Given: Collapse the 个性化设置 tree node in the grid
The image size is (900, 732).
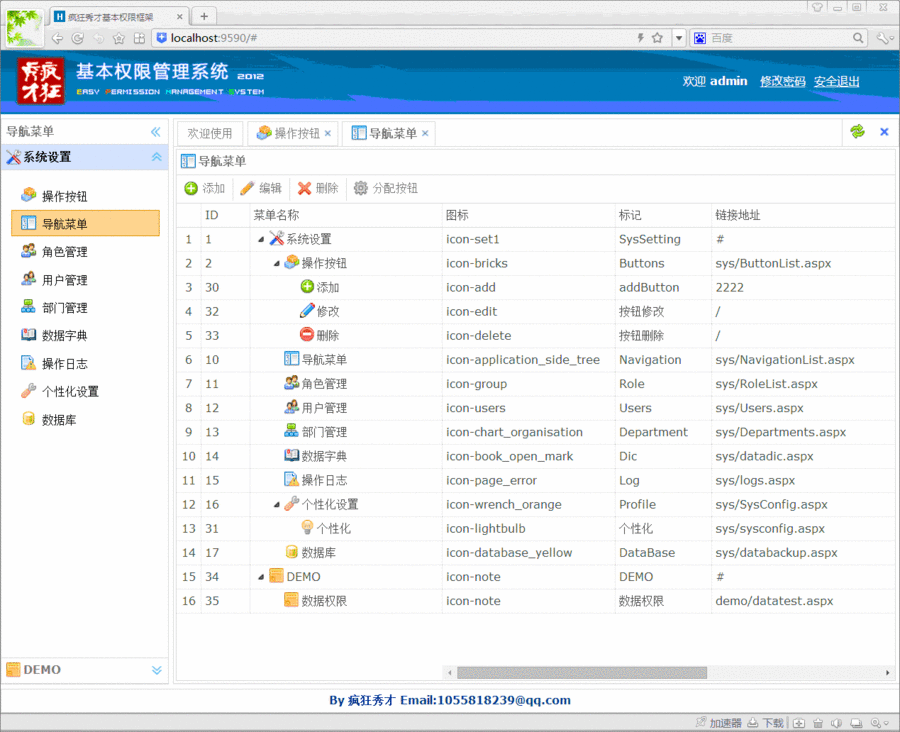Looking at the screenshot, I should point(277,505).
